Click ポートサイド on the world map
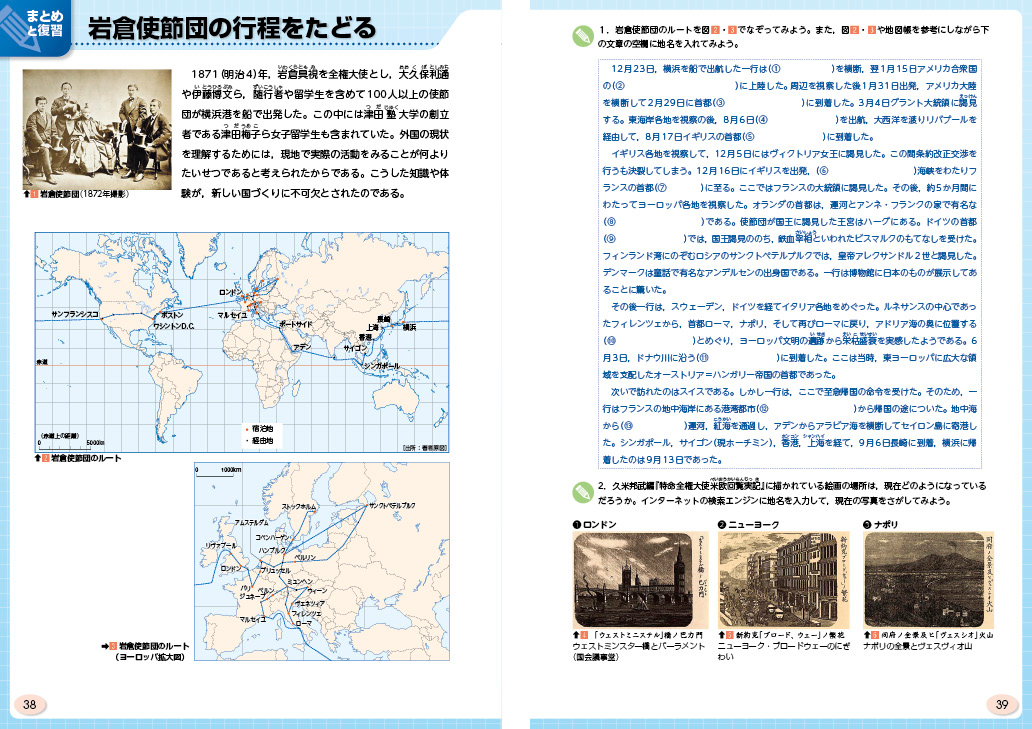This screenshot has width=1032, height=729. click(x=296, y=324)
